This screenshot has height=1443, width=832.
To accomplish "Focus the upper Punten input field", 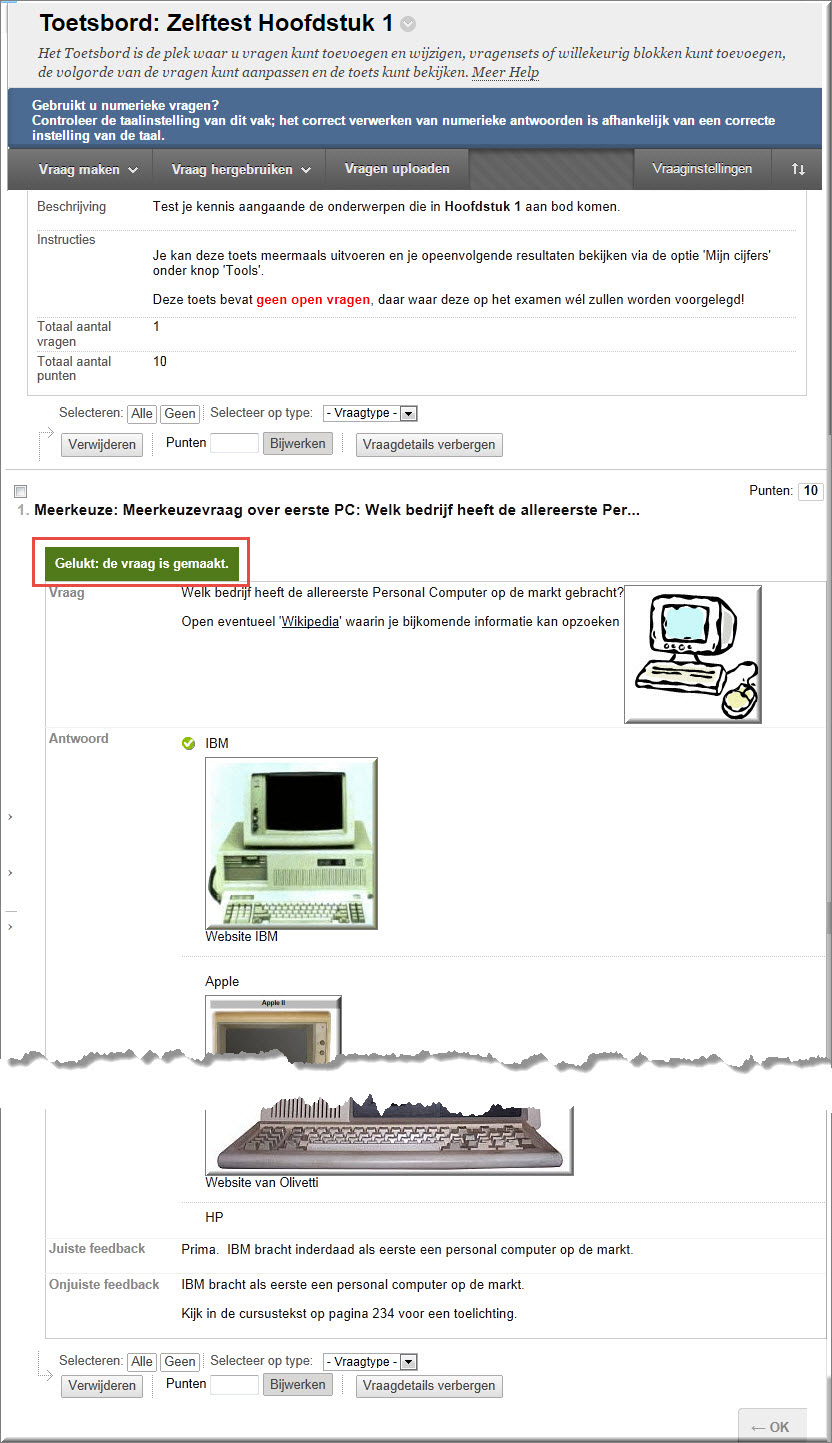I will click(x=235, y=443).
